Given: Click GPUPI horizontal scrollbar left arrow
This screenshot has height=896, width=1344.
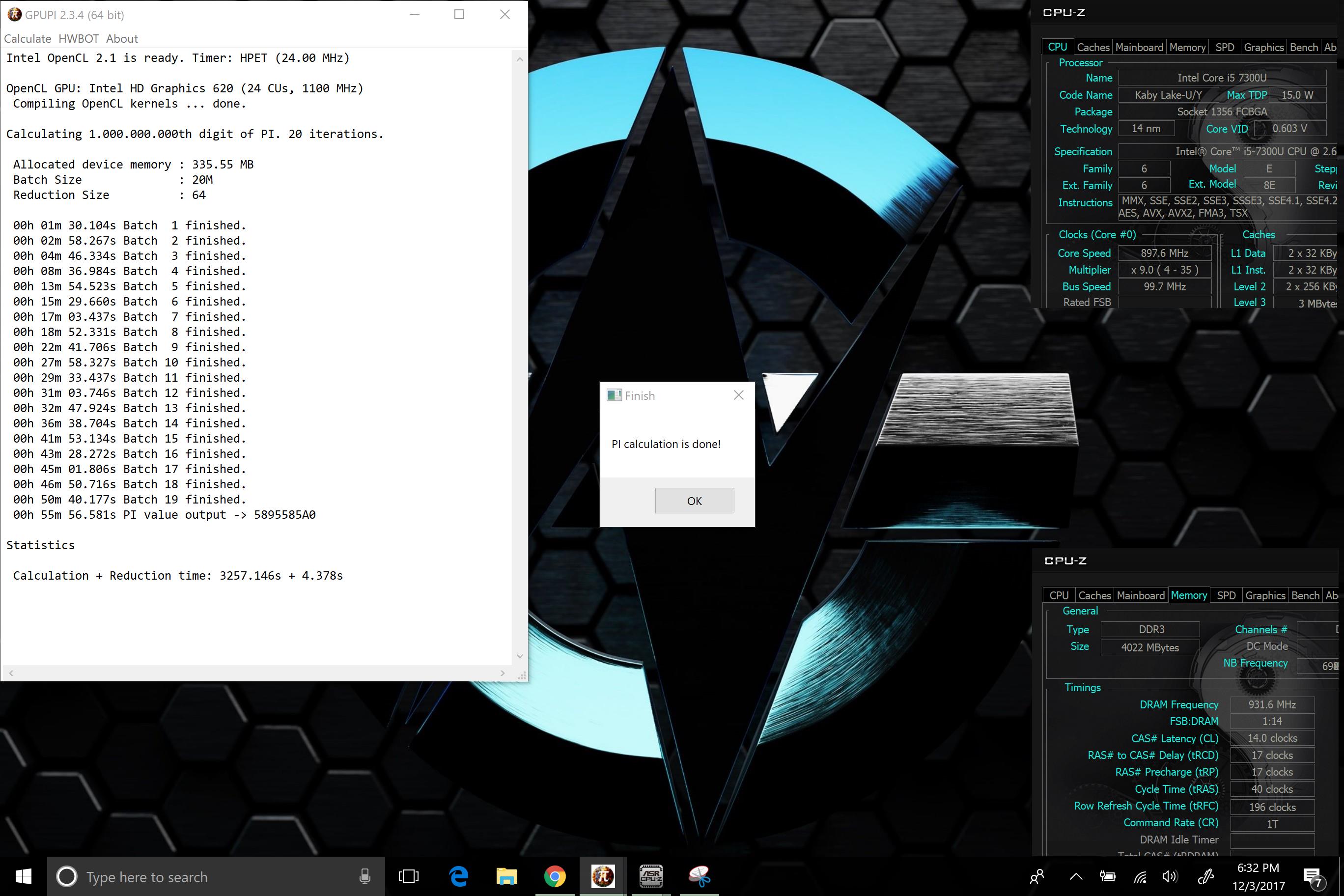Looking at the screenshot, I should 11,673.
